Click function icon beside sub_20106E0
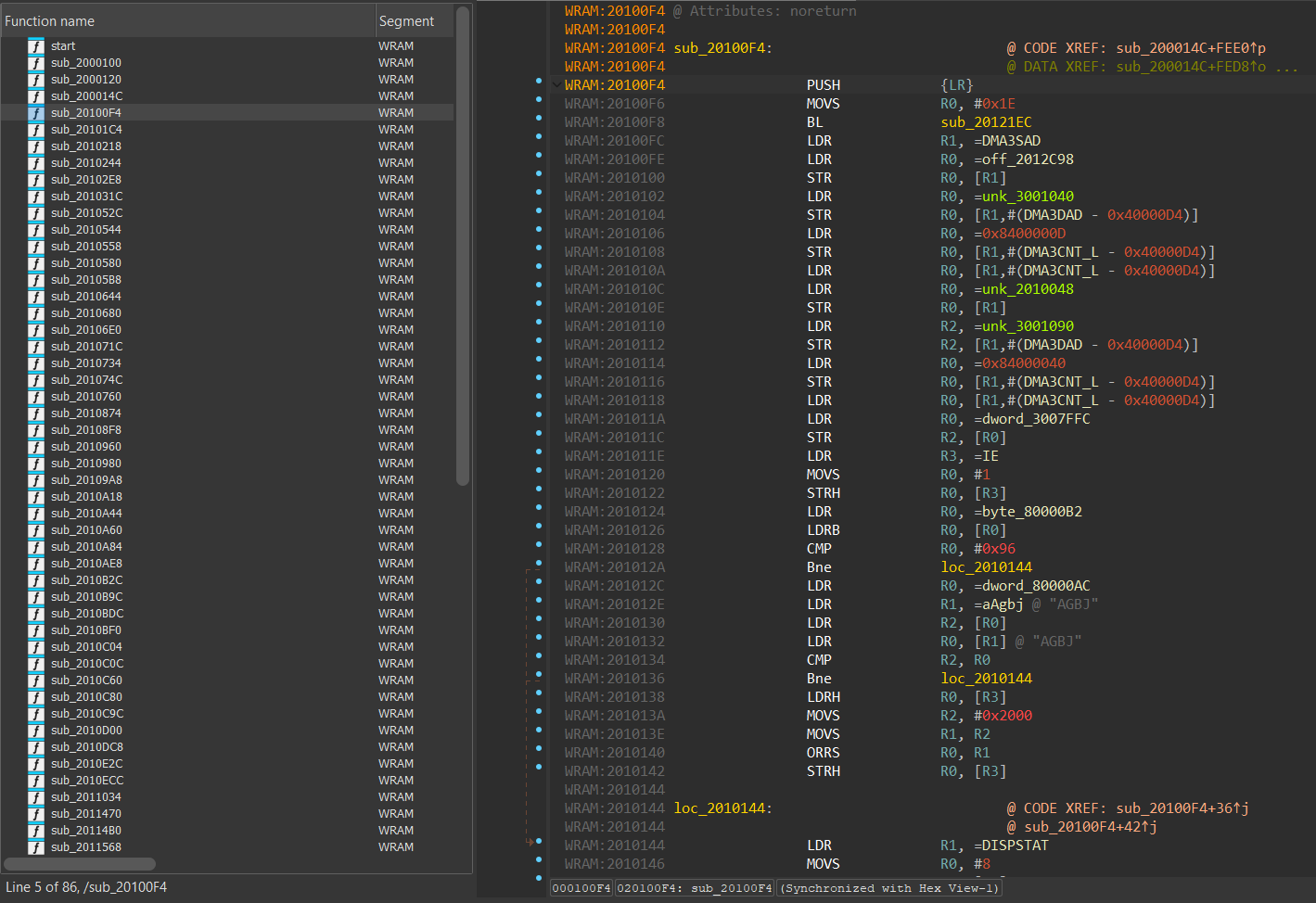Screen dimensions: 1316x903 click(x=36, y=330)
